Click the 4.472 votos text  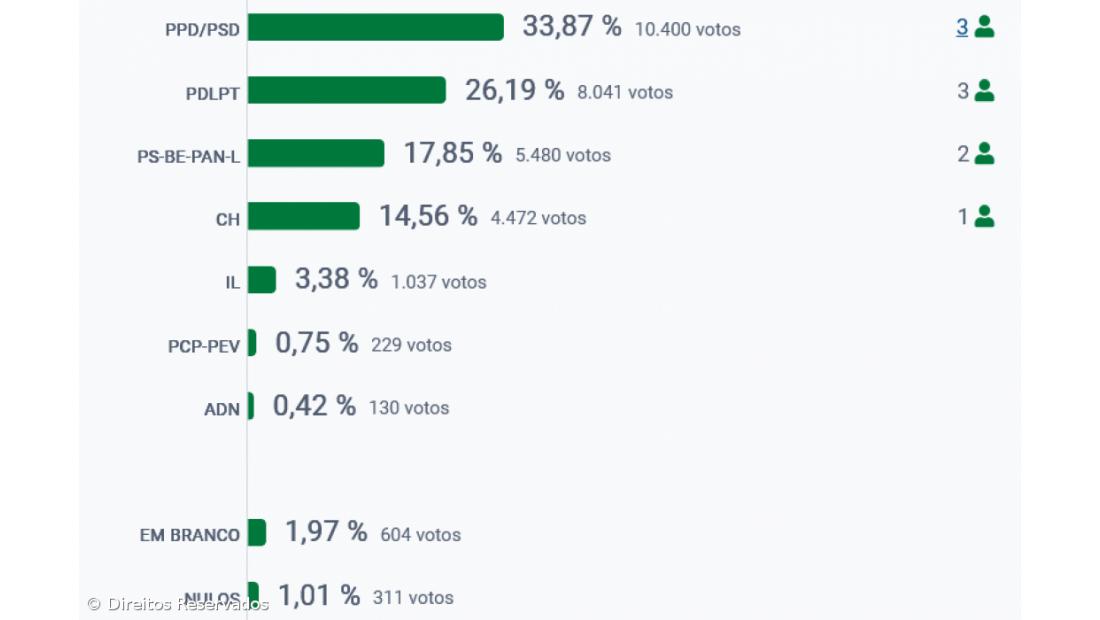(538, 219)
